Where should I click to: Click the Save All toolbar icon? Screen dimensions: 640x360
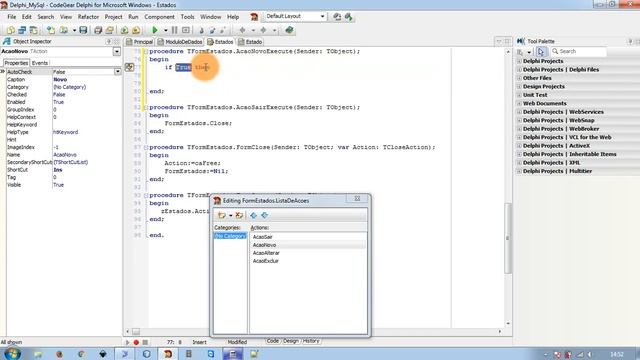point(98,30)
